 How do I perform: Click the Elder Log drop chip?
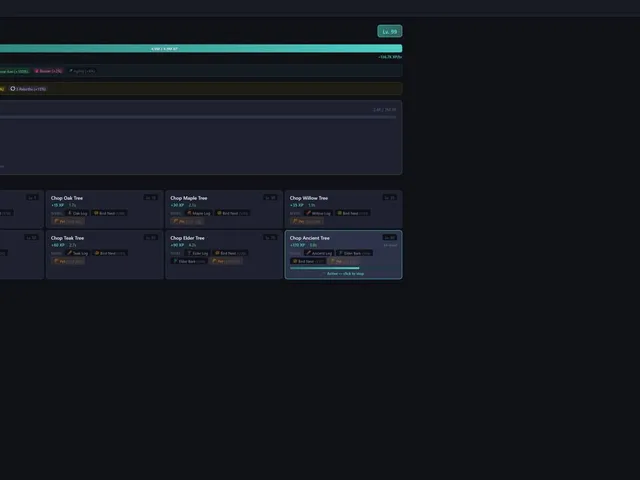point(198,253)
